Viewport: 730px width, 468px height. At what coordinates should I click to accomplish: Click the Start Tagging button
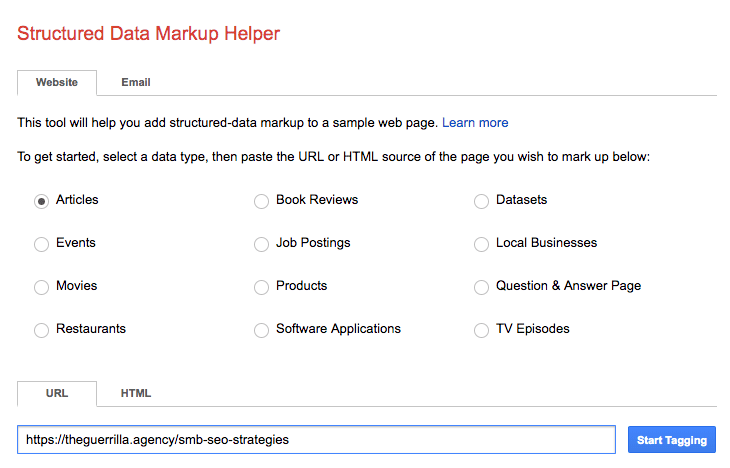click(672, 440)
